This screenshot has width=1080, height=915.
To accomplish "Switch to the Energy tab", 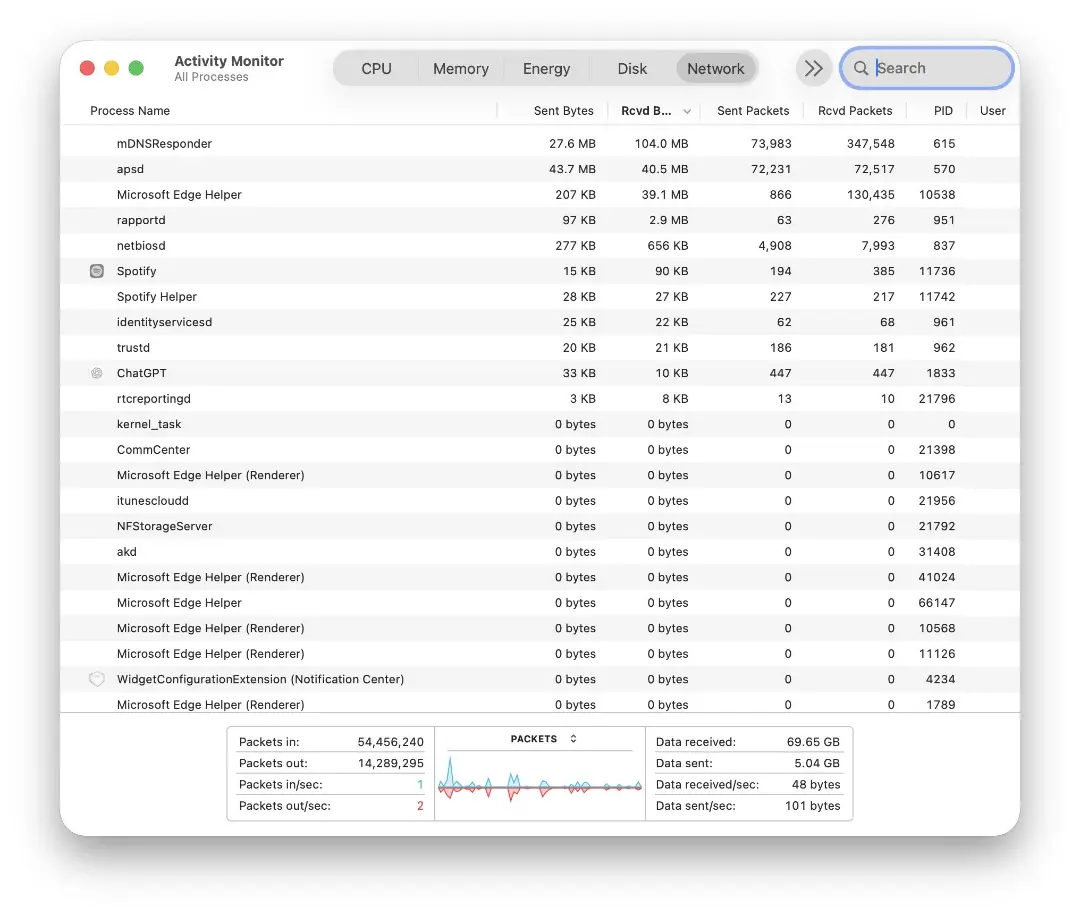I will pos(546,68).
